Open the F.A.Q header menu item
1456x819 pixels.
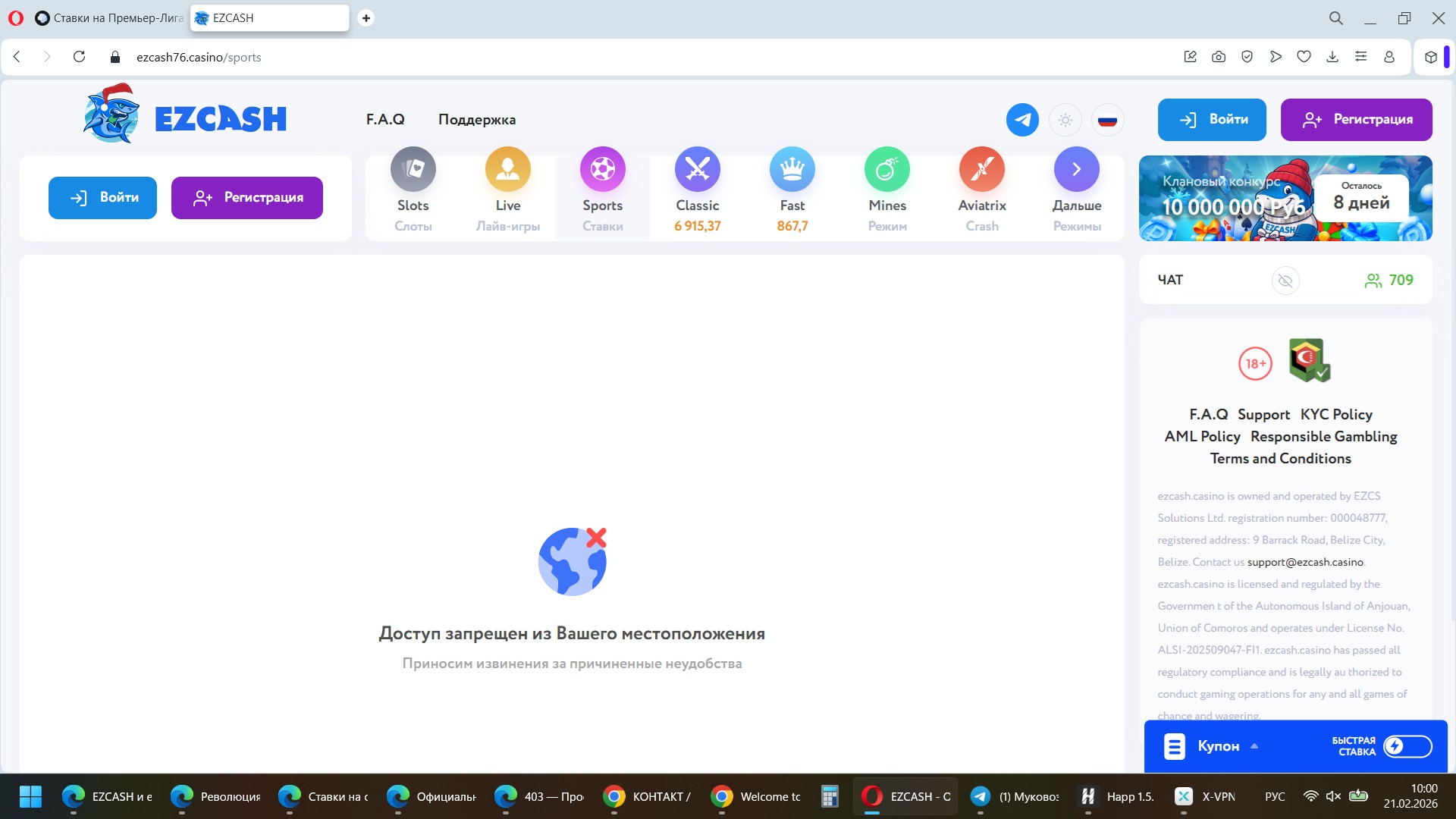[x=384, y=120]
